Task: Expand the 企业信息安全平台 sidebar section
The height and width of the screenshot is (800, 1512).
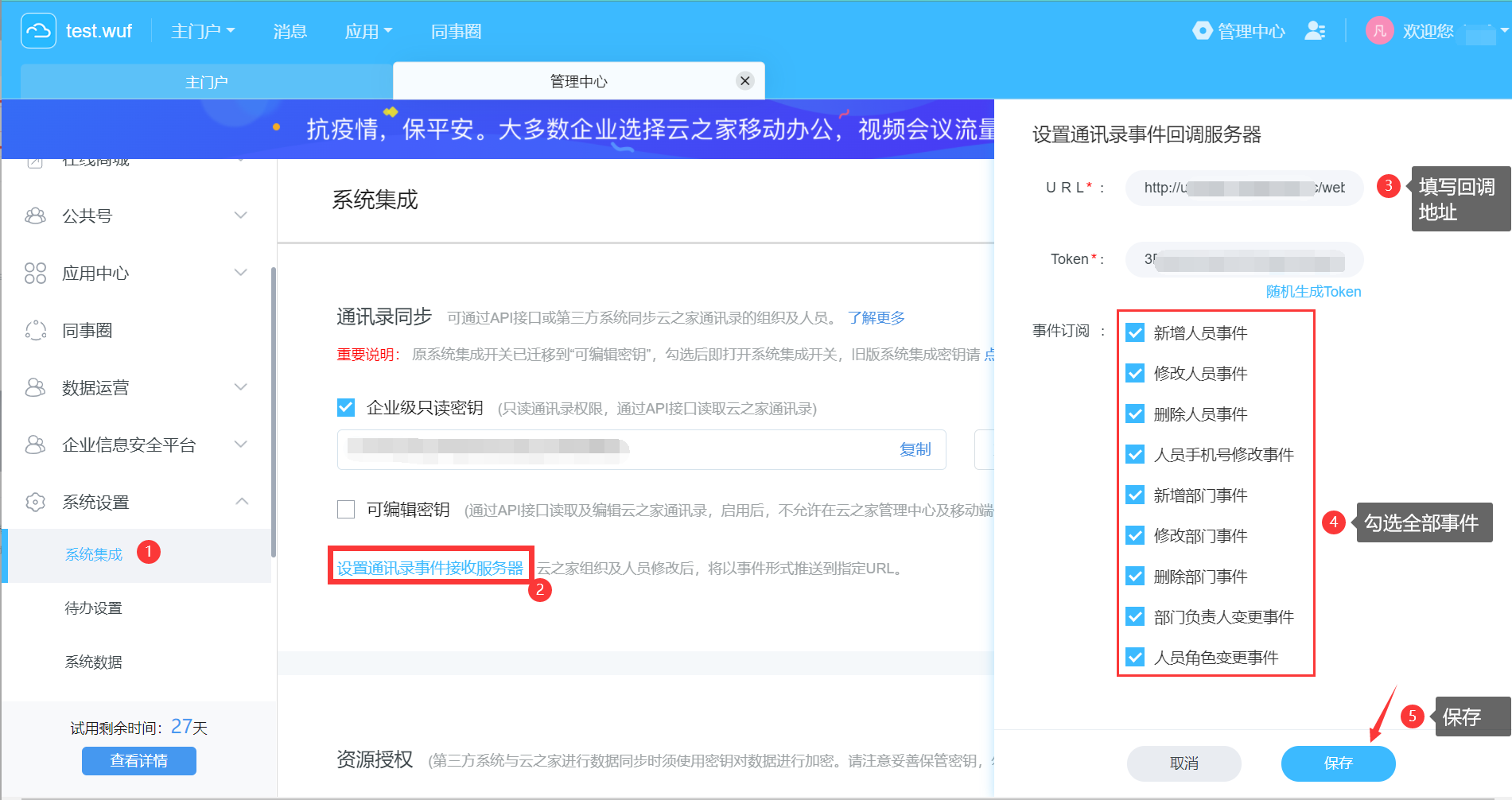Action: (241, 445)
